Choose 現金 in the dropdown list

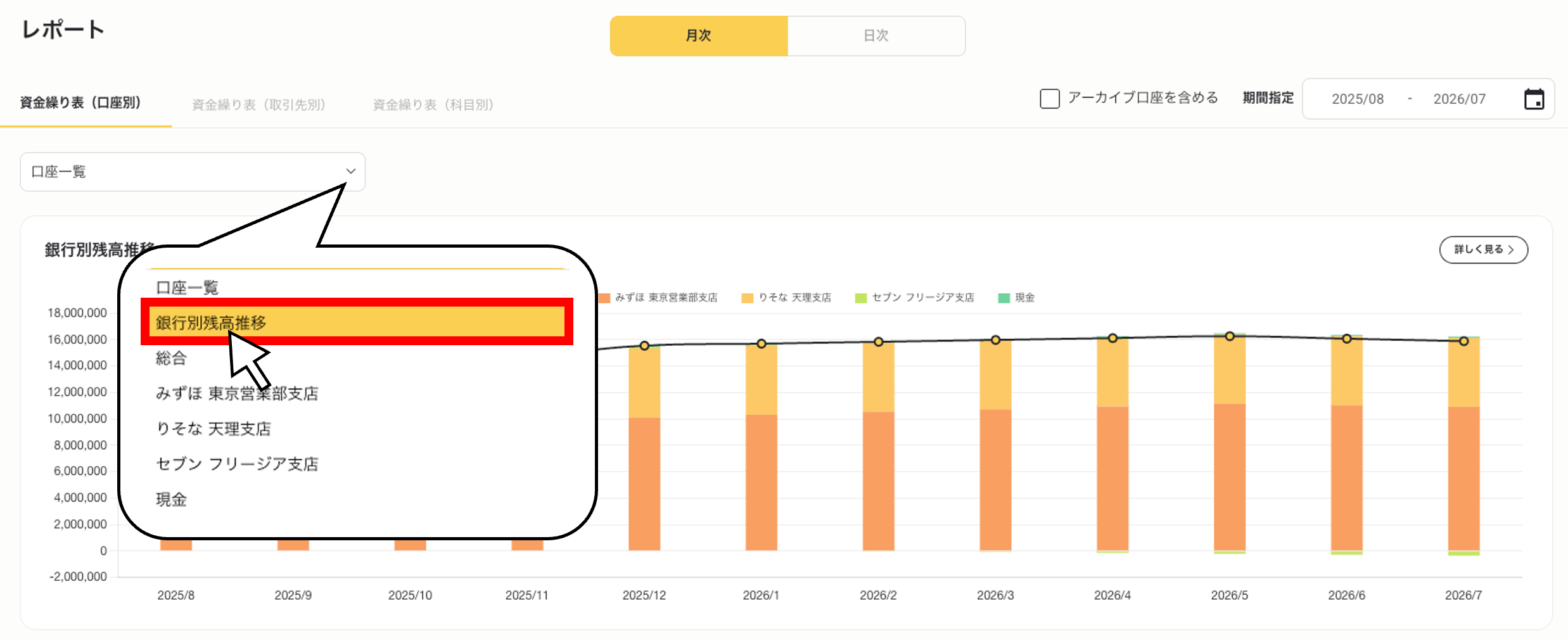coord(171,500)
